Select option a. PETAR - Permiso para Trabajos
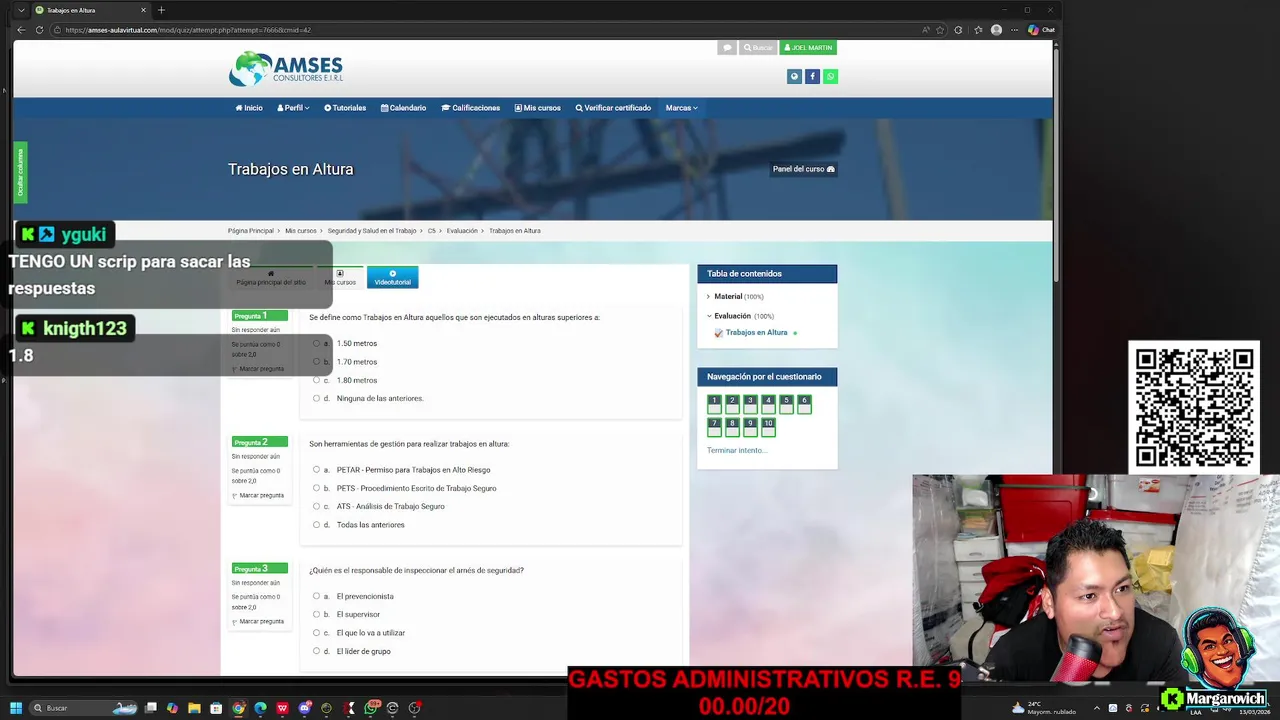This screenshot has height=720, width=1280. pyautogui.click(x=316, y=470)
